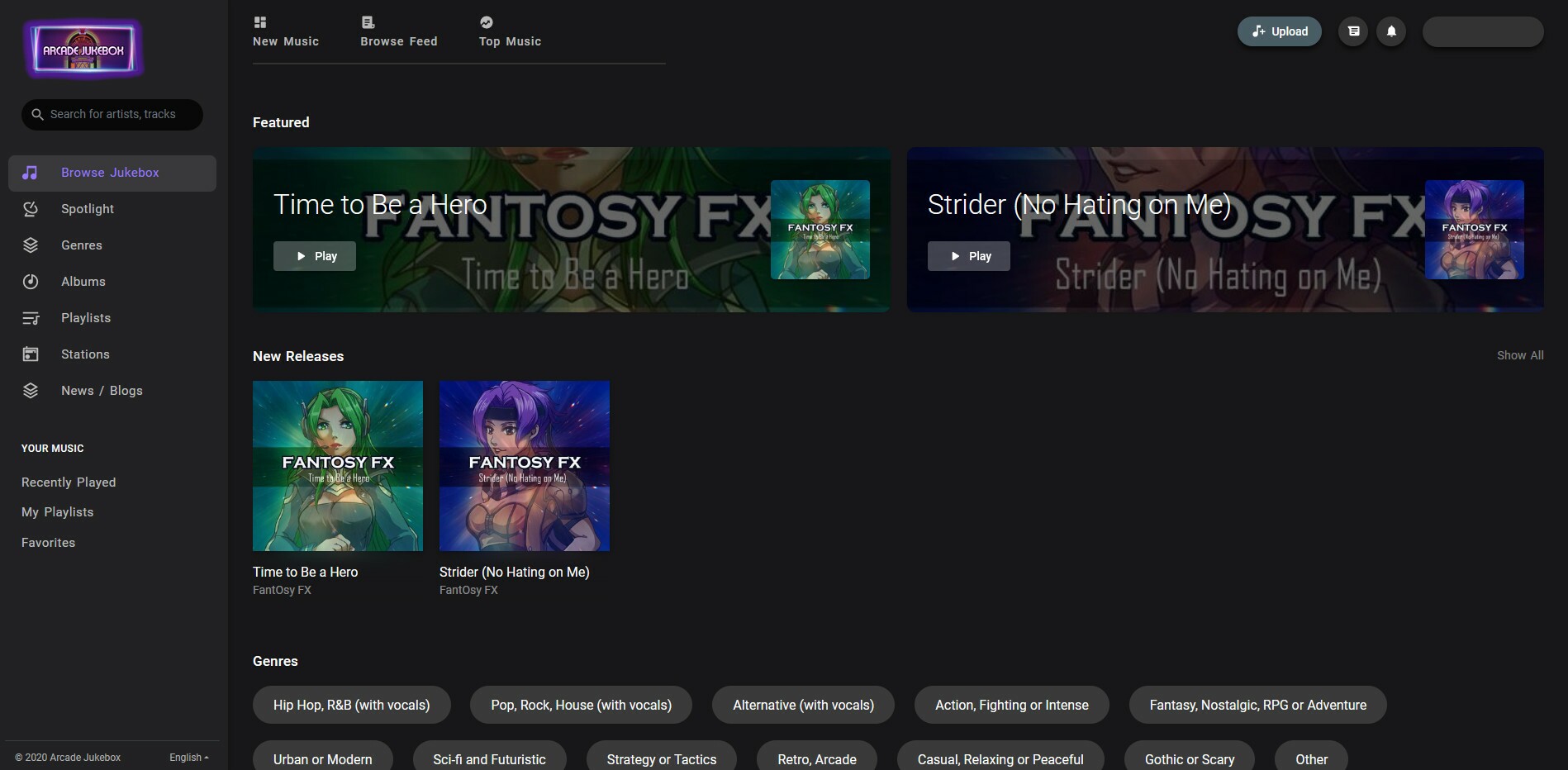This screenshot has width=1568, height=770.
Task: Click the News / Blogs layers icon
Action: click(31, 391)
